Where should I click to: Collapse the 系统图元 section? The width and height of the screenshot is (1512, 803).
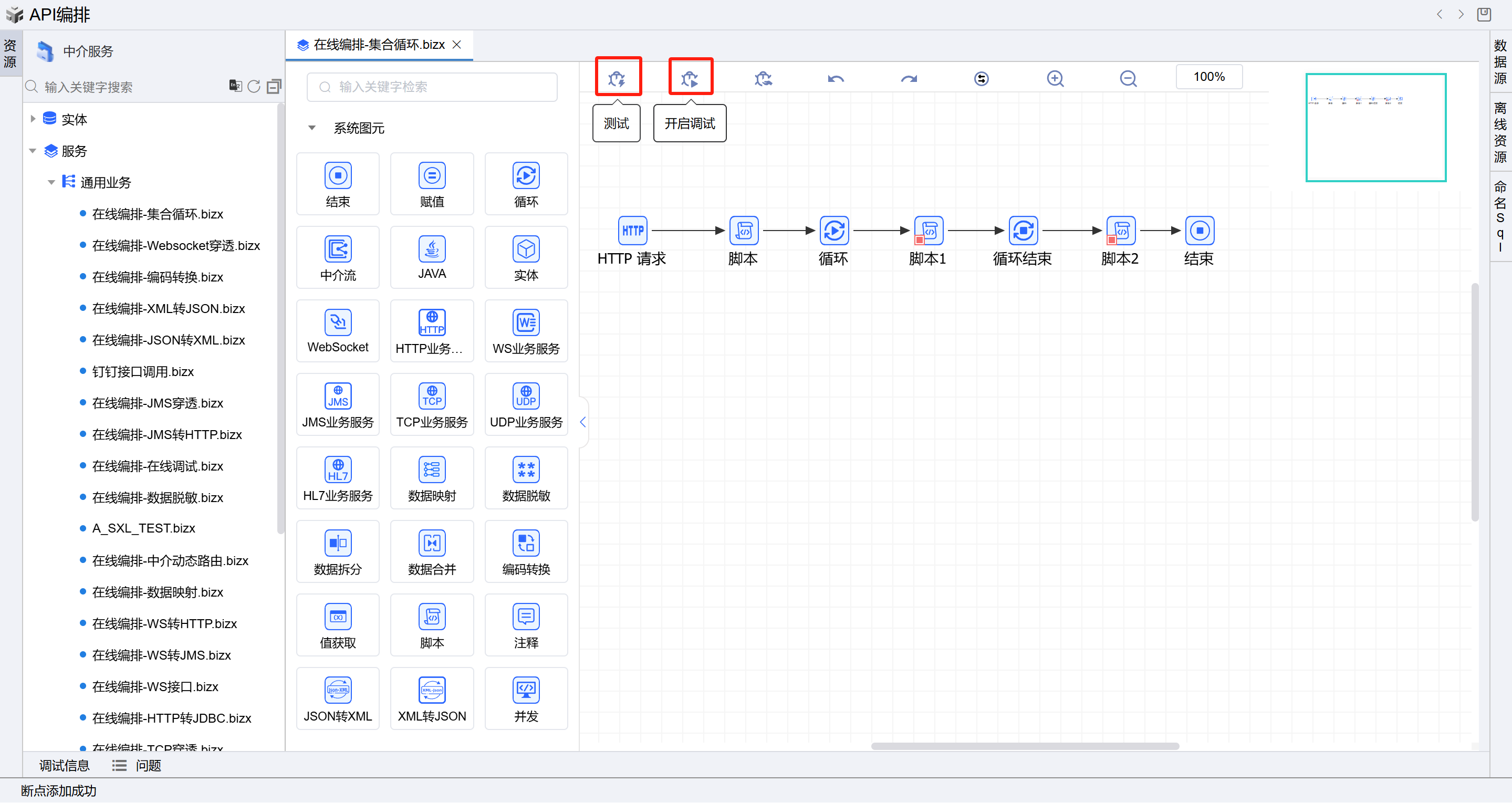tap(312, 128)
